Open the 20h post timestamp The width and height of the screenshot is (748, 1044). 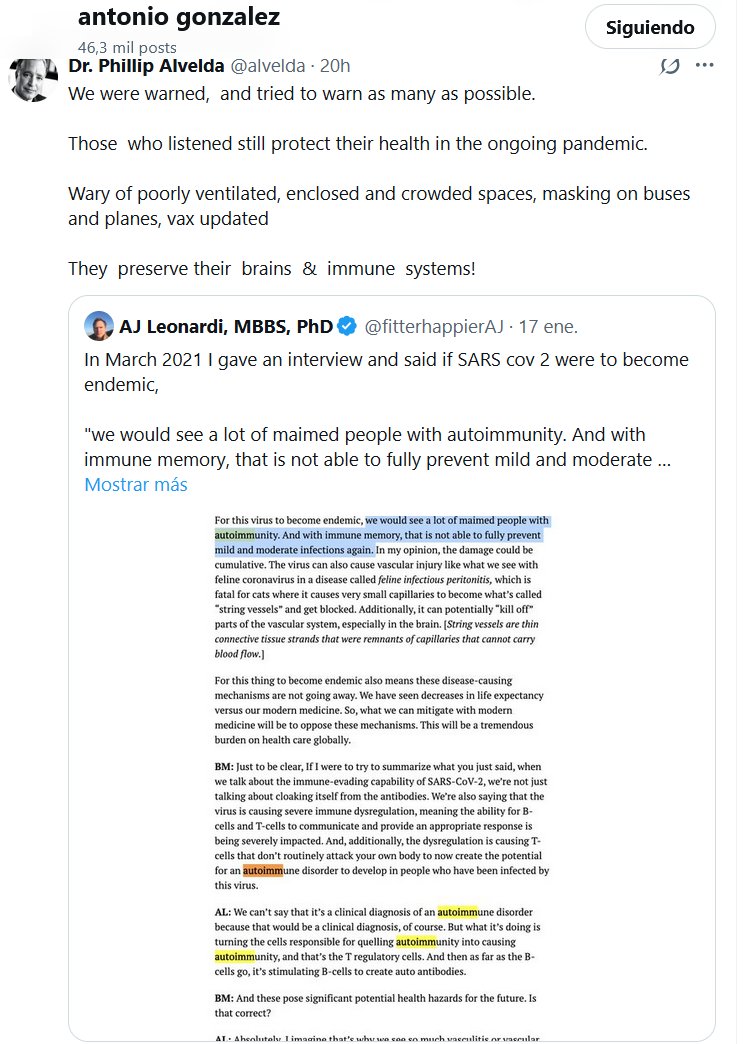click(334, 66)
